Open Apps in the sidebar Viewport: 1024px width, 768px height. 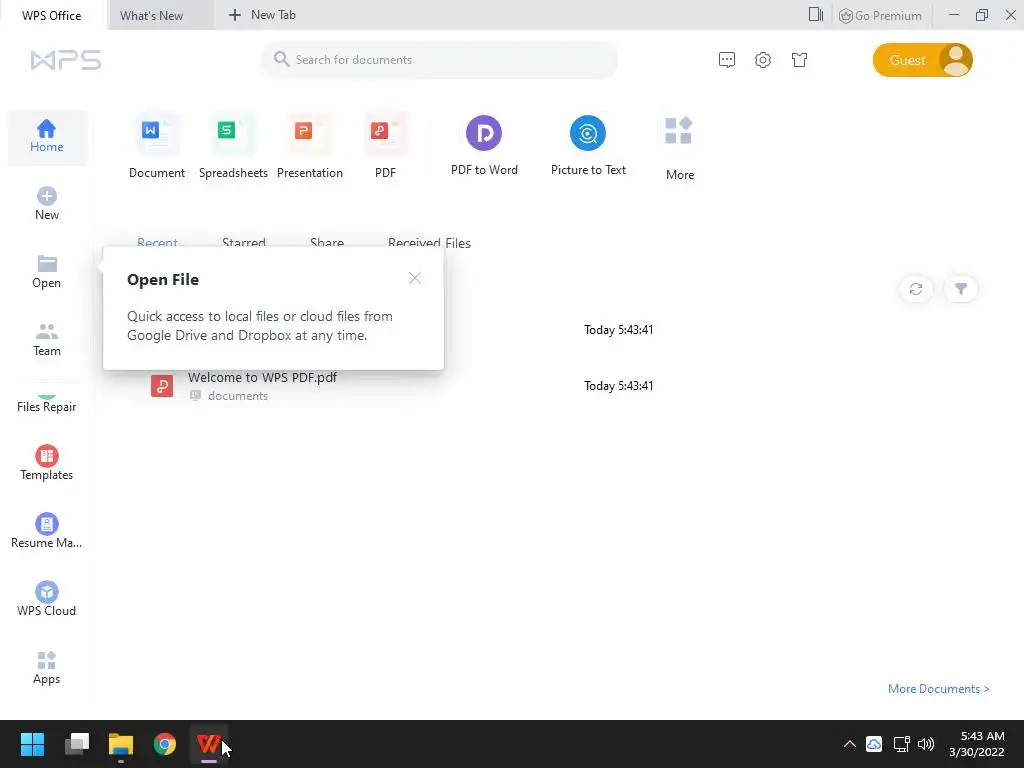pos(46,667)
